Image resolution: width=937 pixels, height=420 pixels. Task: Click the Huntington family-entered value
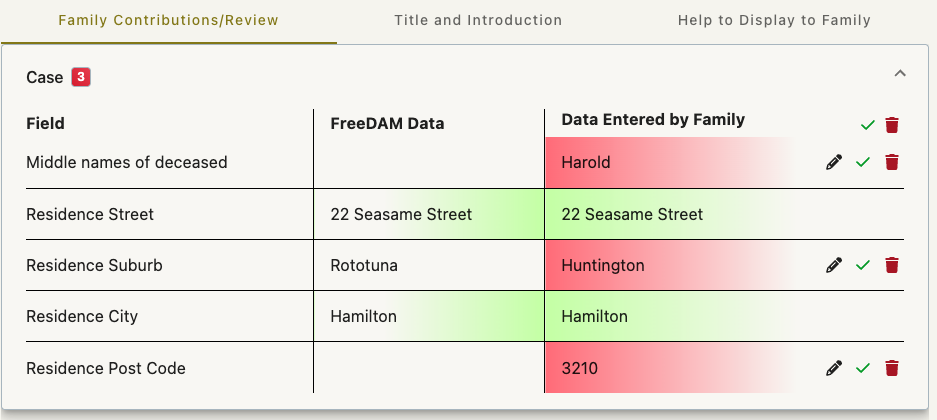pyautogui.click(x=603, y=265)
